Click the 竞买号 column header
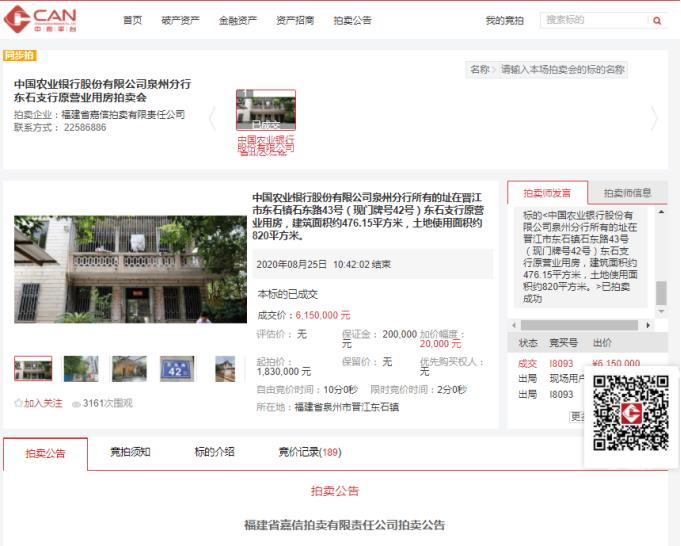Viewport: 681px width, 546px height. pyautogui.click(x=563, y=343)
